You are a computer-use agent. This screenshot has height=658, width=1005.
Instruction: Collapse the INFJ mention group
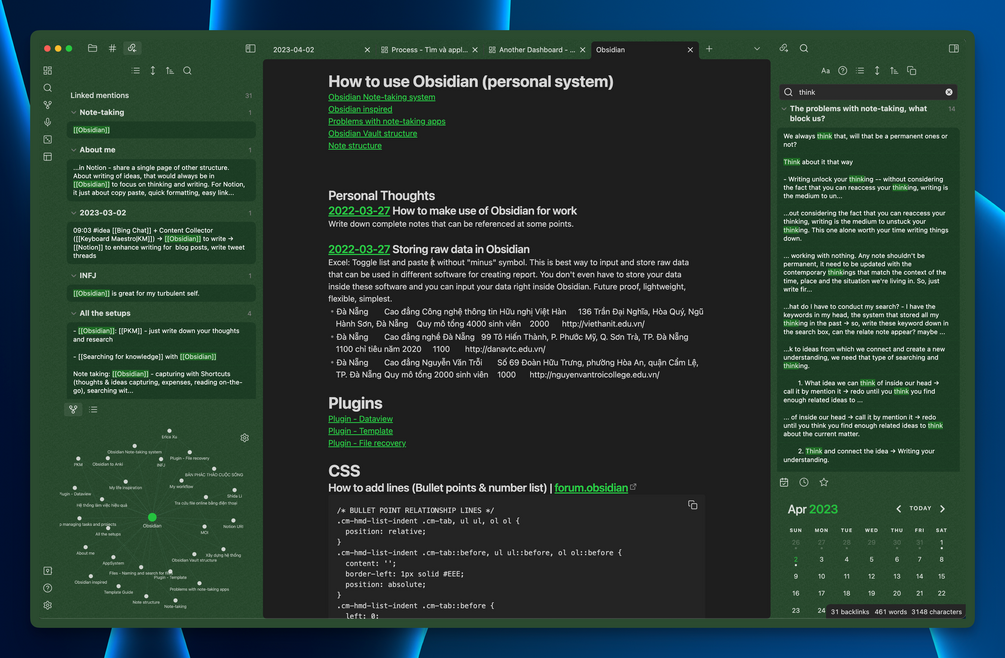click(x=74, y=276)
